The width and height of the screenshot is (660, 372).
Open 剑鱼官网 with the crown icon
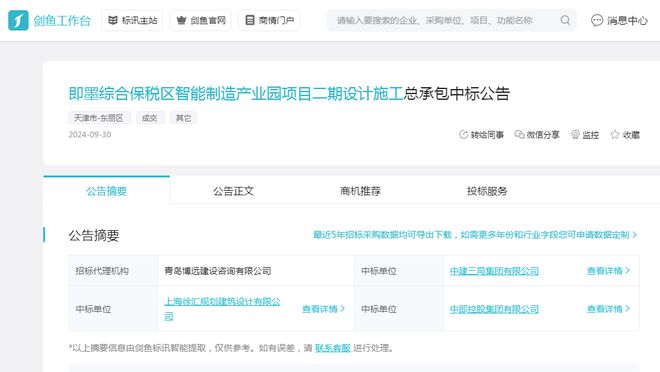coord(201,20)
